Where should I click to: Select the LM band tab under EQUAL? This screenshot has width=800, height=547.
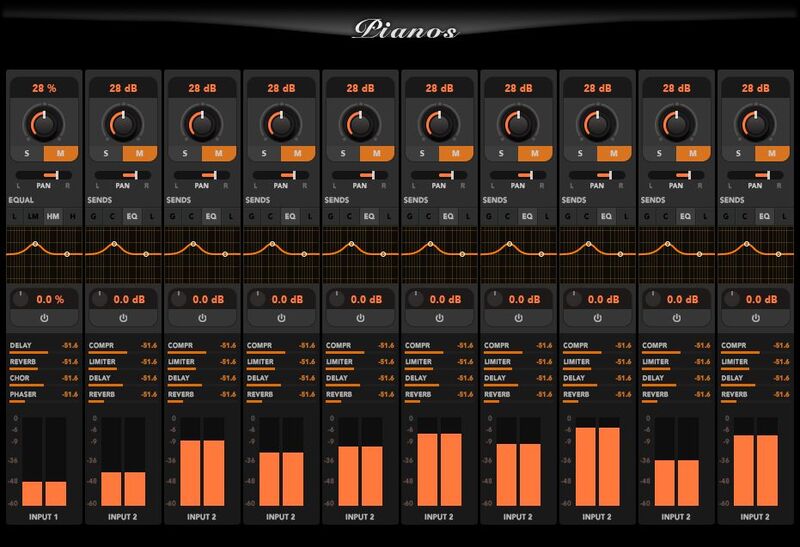(33, 216)
